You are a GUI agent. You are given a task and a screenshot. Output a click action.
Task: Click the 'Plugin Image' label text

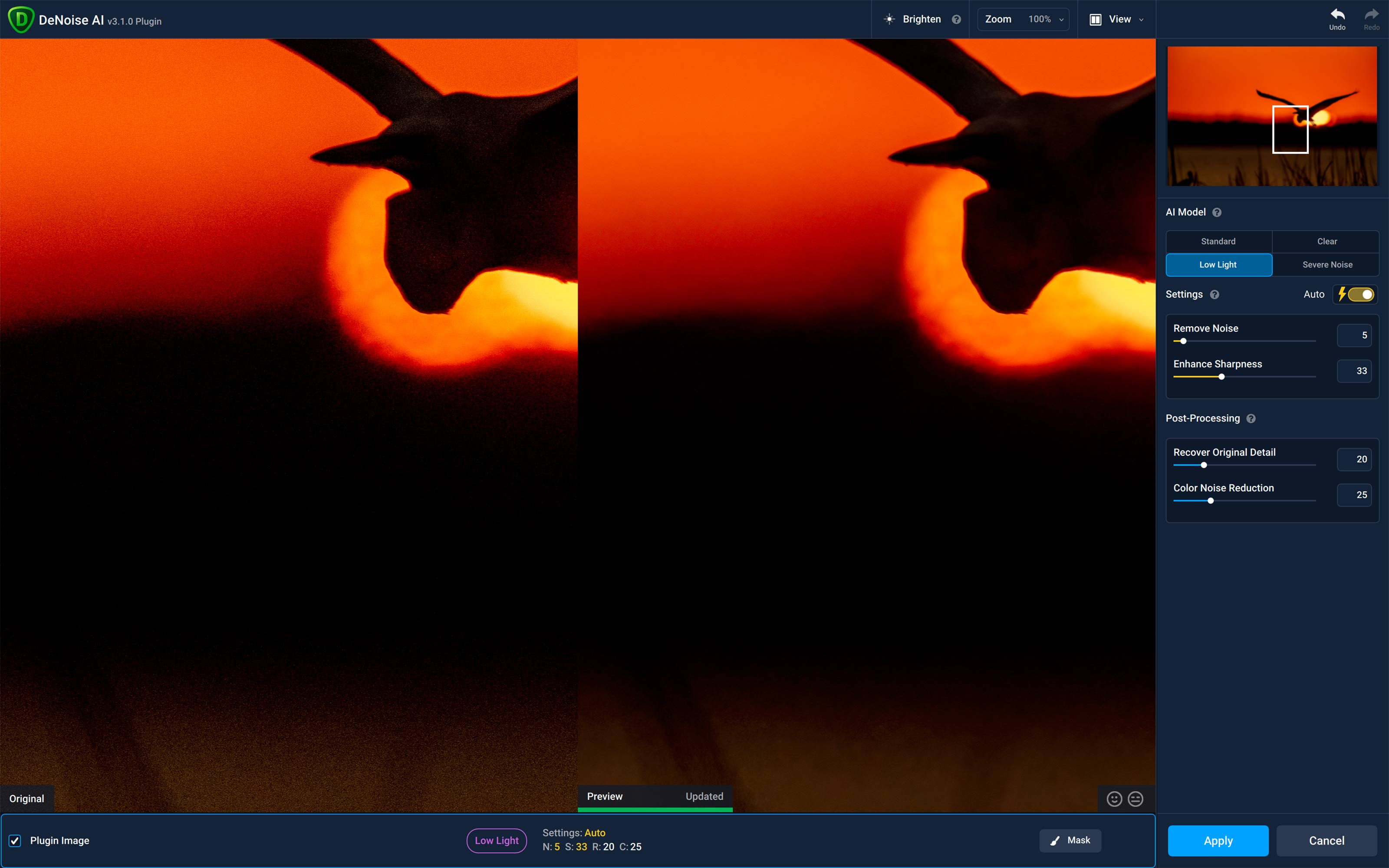pyautogui.click(x=60, y=841)
